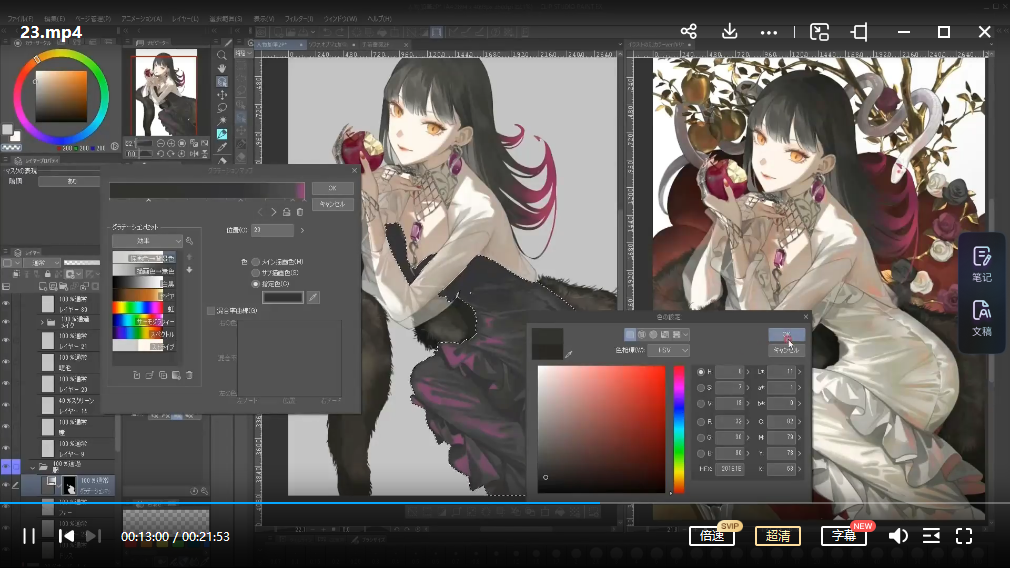
Task: Expand H value slider arrow
Action: click(x=748, y=372)
